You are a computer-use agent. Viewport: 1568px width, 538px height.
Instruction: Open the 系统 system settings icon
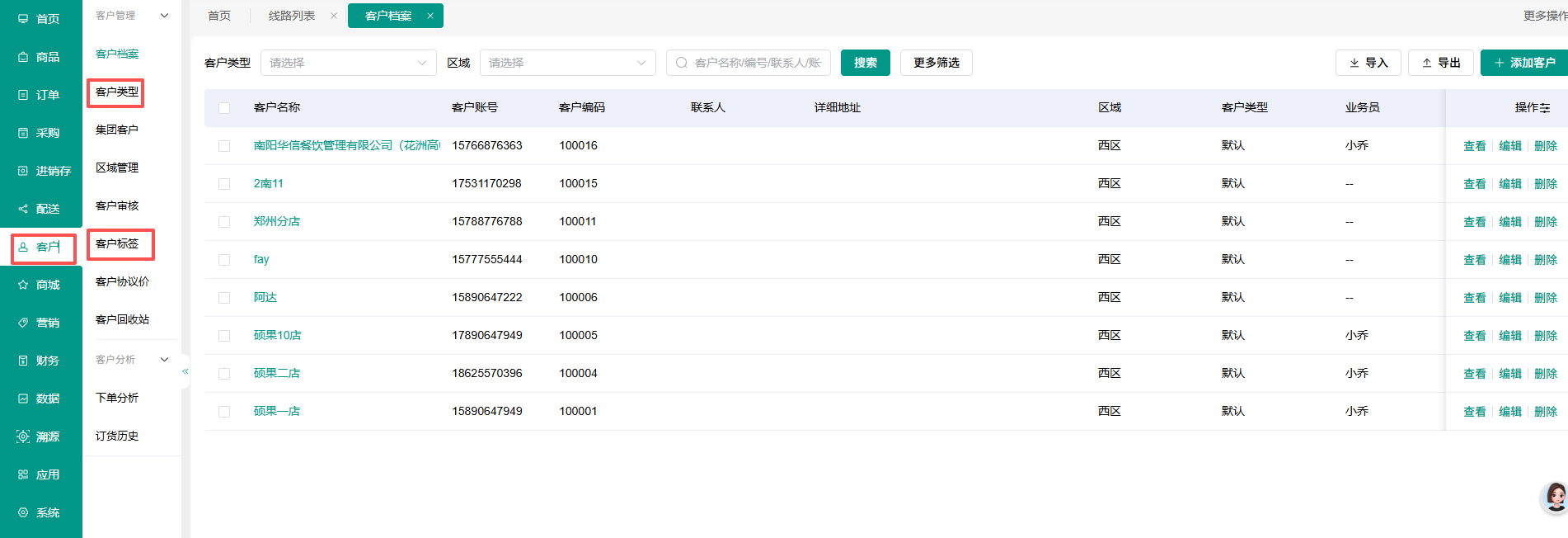pos(23,512)
